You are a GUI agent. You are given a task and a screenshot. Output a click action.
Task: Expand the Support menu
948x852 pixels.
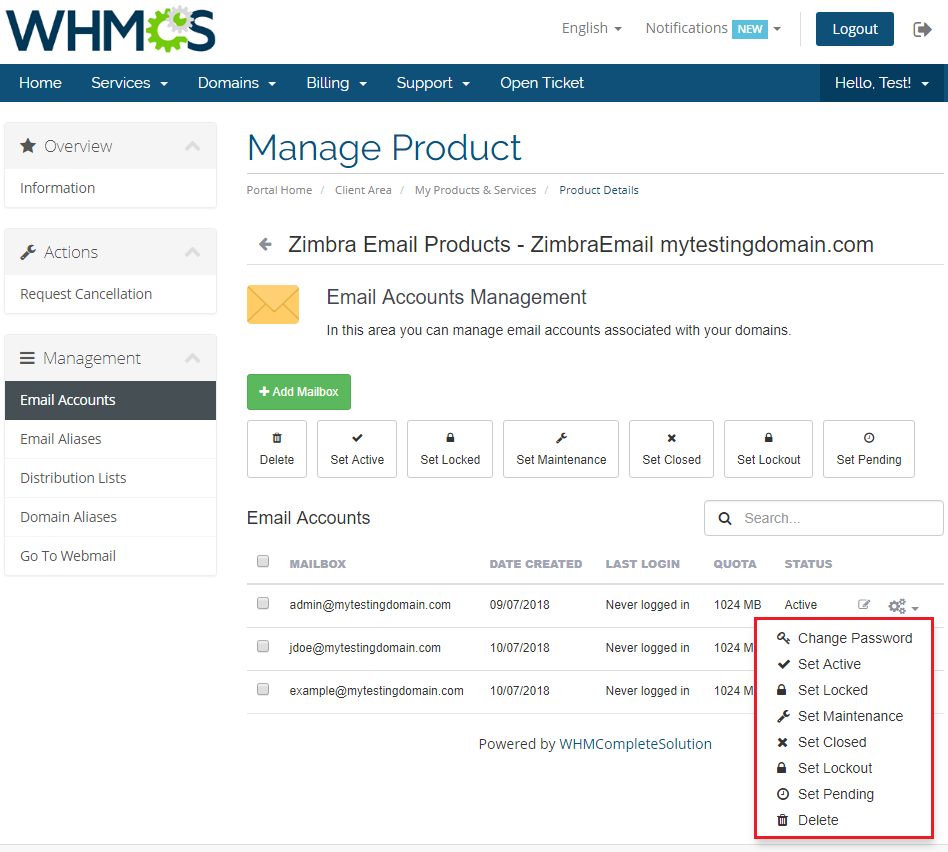click(x=433, y=83)
